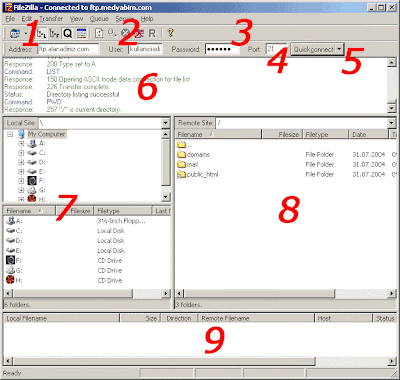This screenshot has width=400, height=380.
Task: Click the Reconnect 'R' toolbar icon
Action: tap(152, 33)
